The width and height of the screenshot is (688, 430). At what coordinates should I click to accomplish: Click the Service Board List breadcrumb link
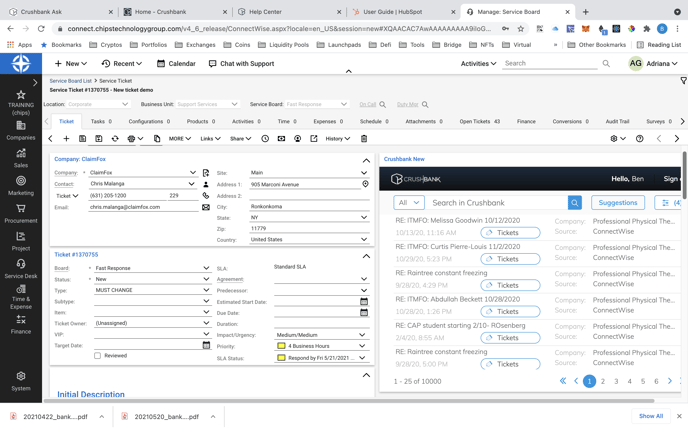tap(70, 81)
